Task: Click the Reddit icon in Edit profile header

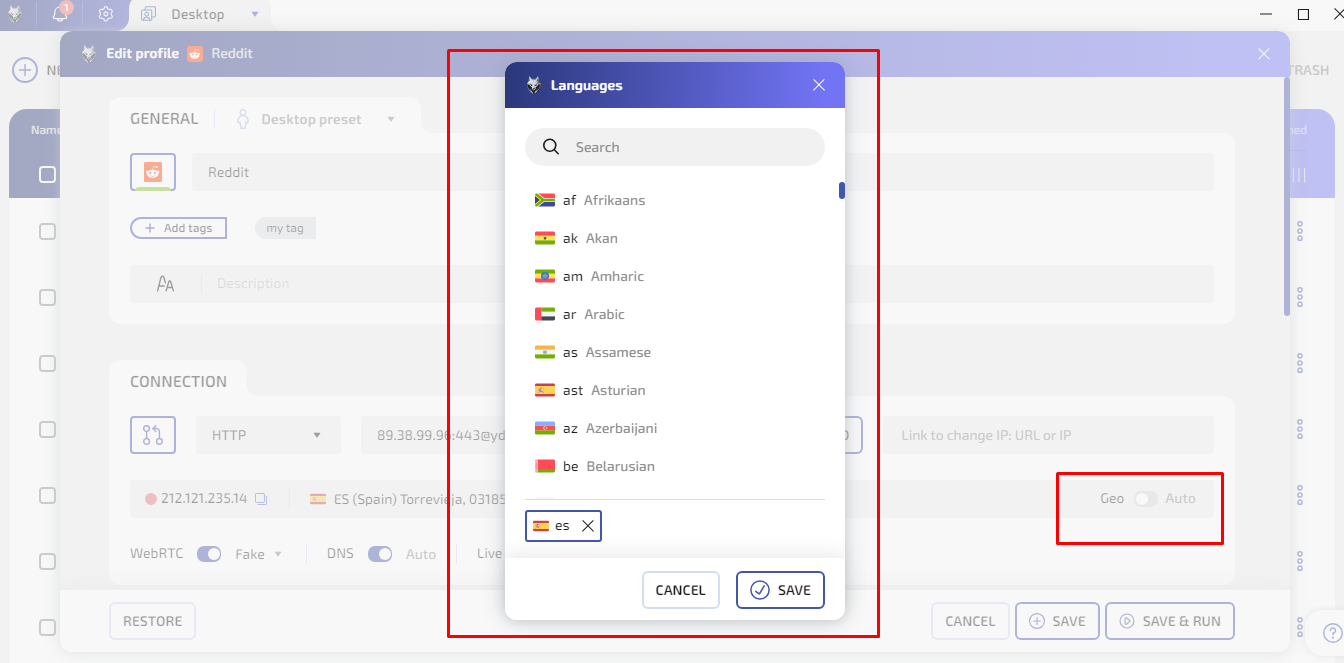Action: coord(192,53)
